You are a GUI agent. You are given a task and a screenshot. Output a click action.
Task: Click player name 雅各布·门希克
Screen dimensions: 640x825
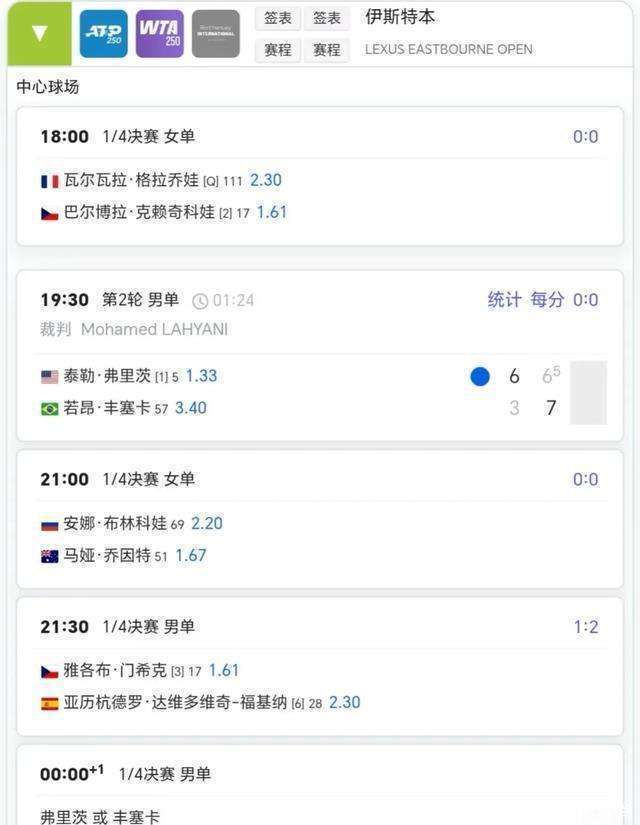pyautogui.click(x=115, y=670)
